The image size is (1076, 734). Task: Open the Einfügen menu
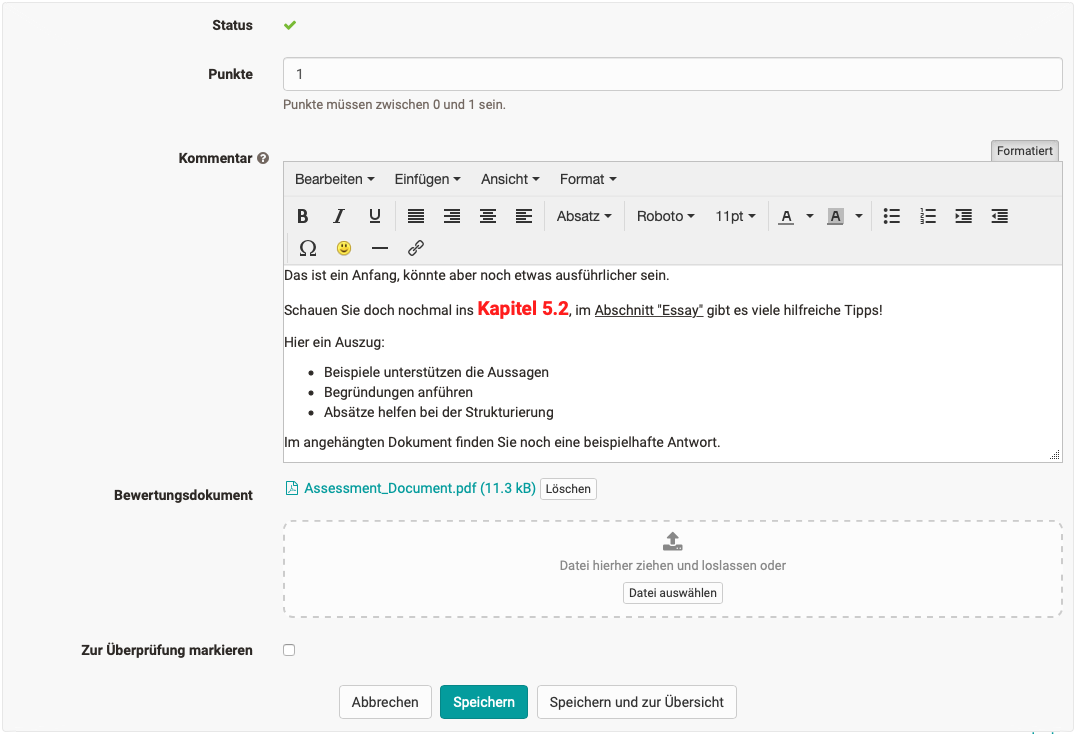(x=427, y=179)
